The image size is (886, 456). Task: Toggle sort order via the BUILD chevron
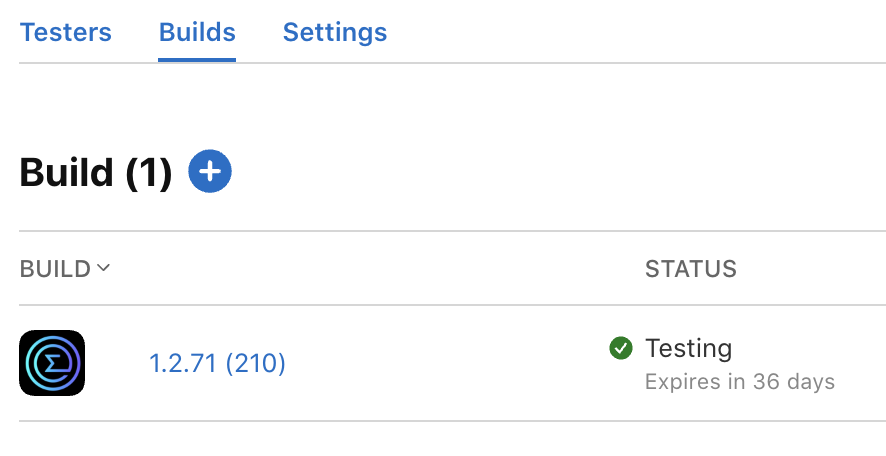(x=103, y=267)
